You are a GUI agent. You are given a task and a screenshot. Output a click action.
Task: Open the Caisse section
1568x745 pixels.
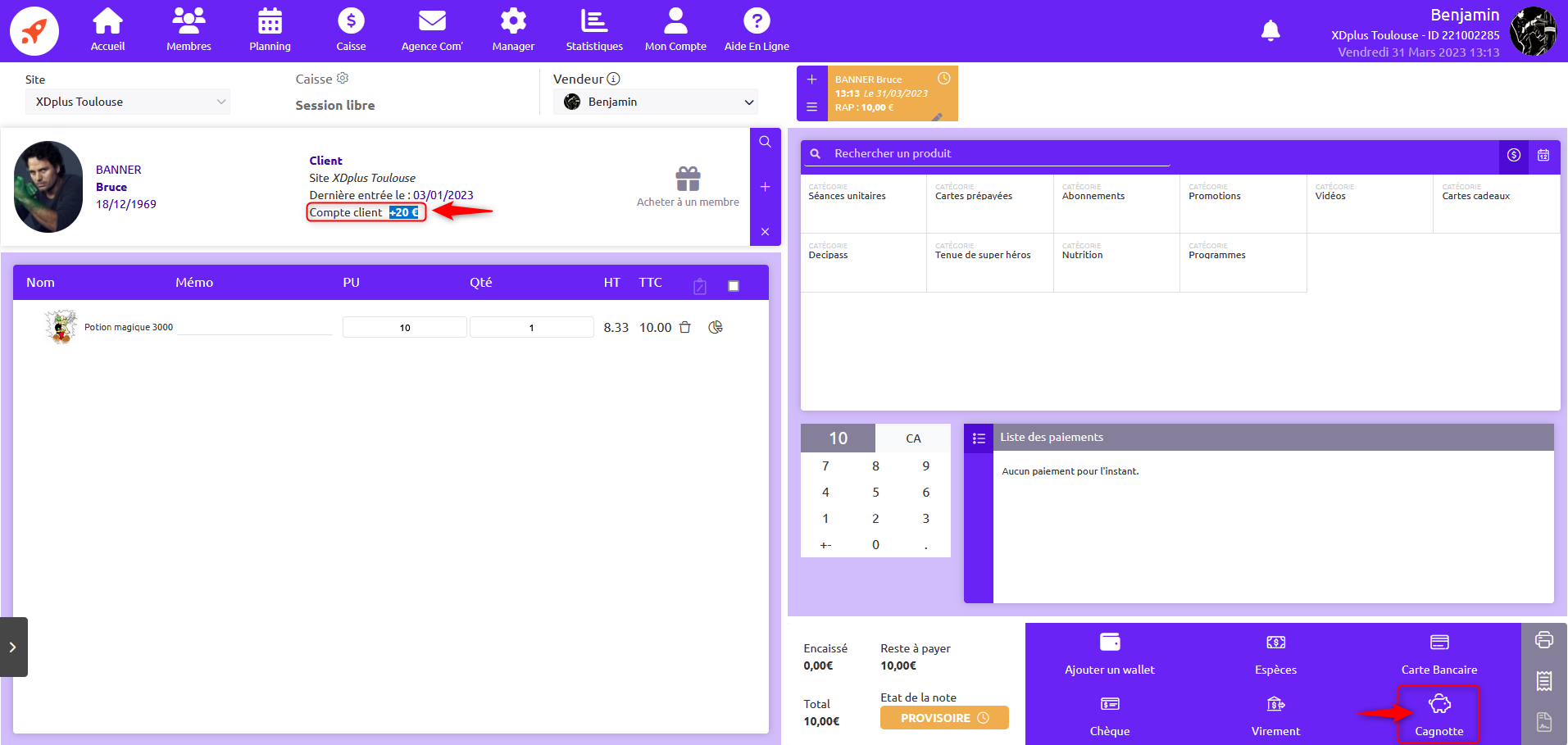coord(351,30)
